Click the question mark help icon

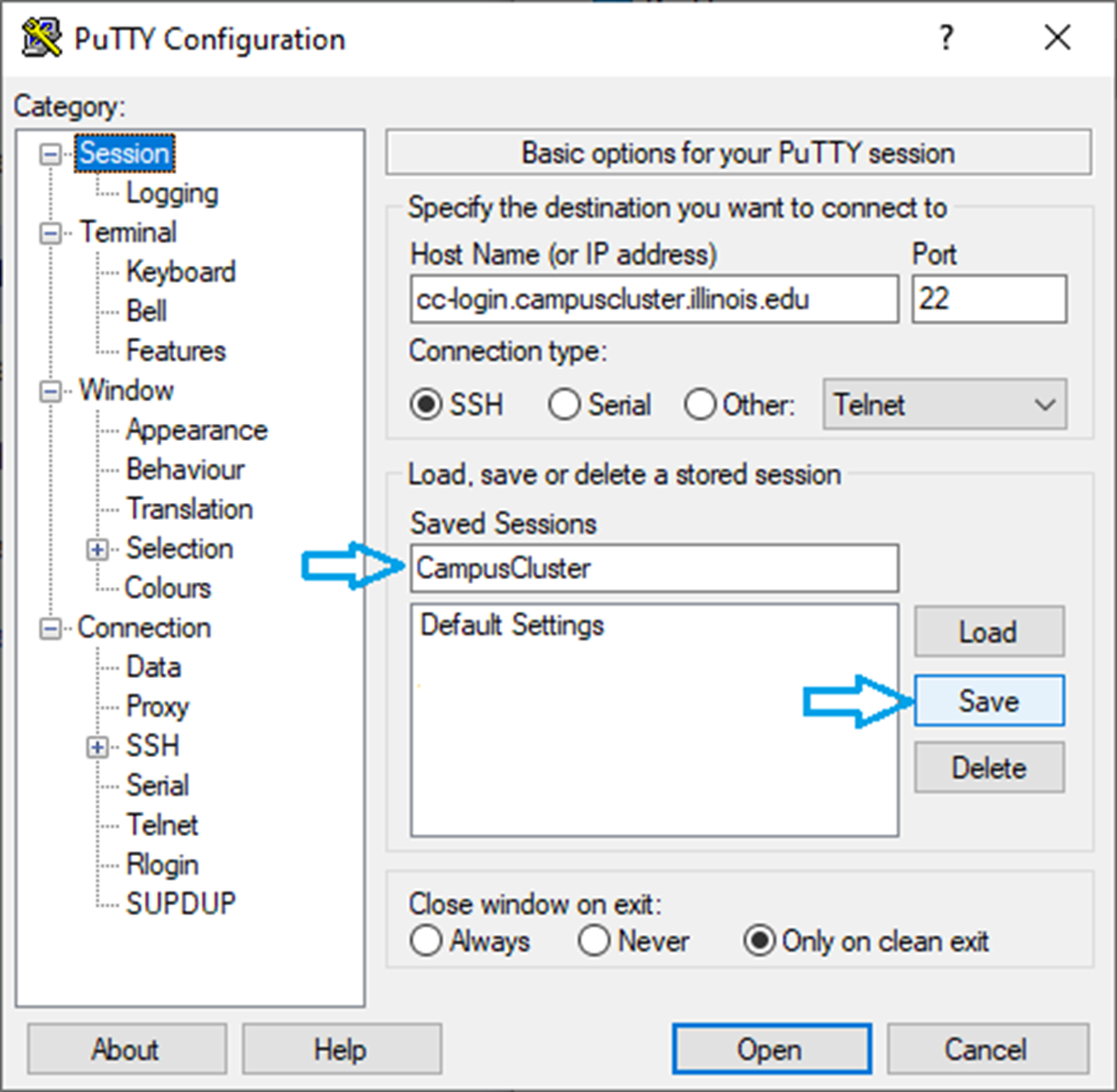coord(946,39)
